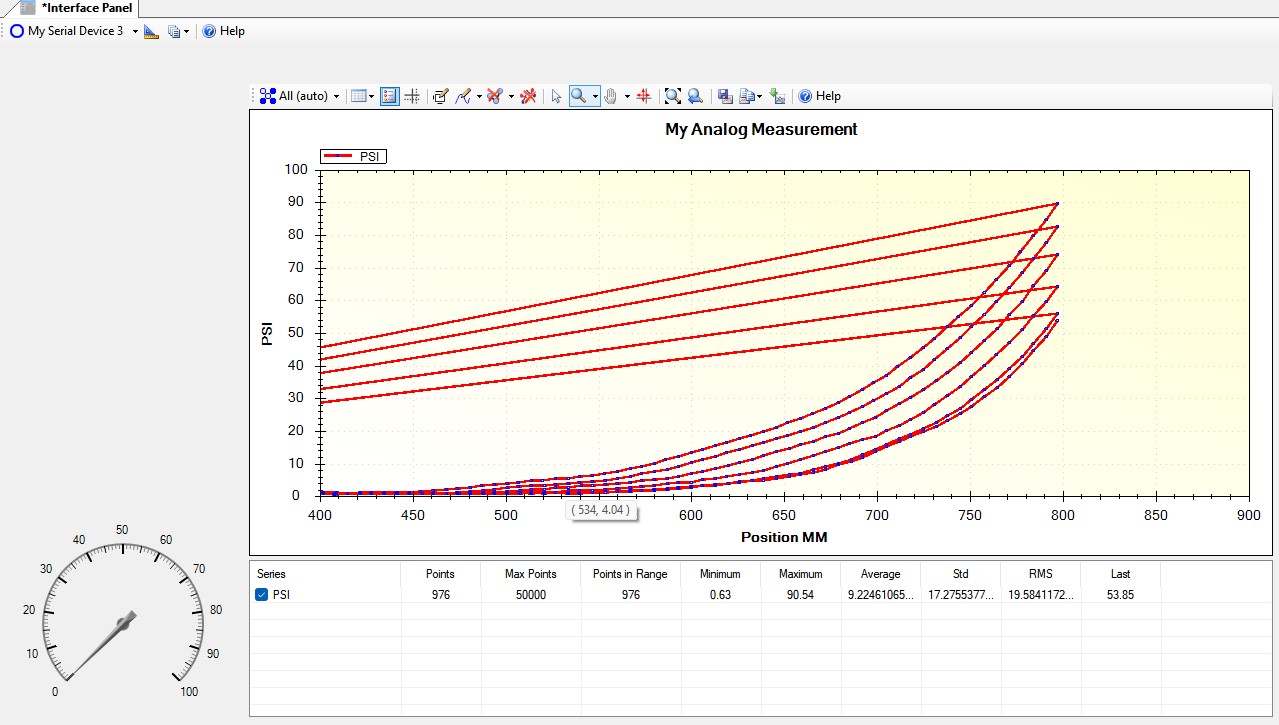Click the Series column header
The width and height of the screenshot is (1279, 725).
pyautogui.click(x=271, y=574)
